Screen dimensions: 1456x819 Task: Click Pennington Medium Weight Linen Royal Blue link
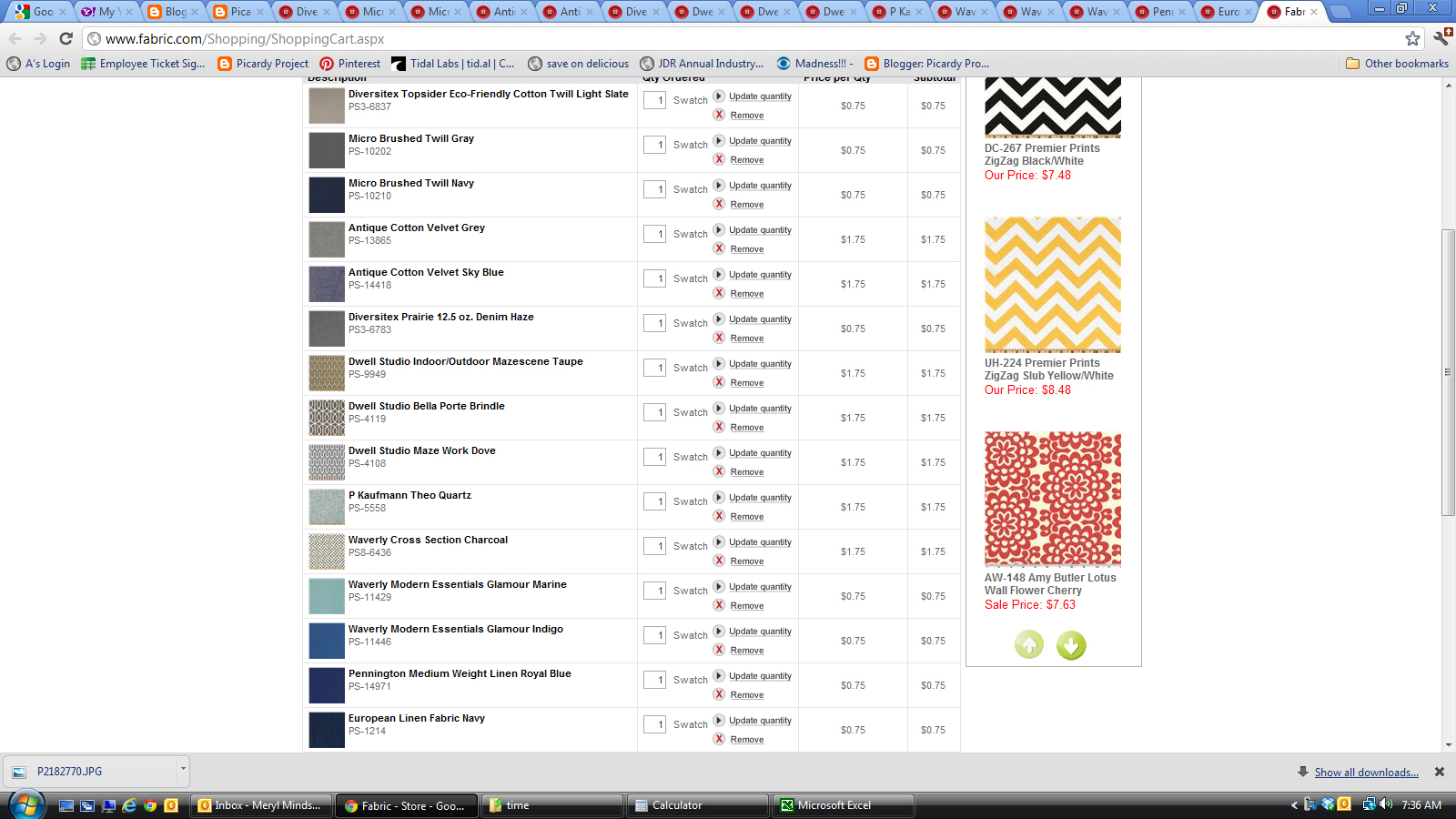pos(460,673)
